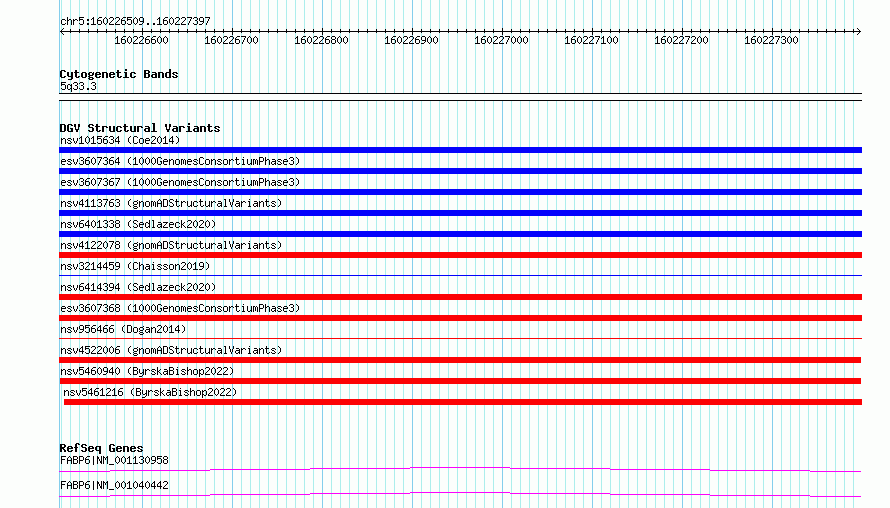This screenshot has height=508, width=890.
Task: Open the DGV Structural Variants track title
Action: point(140,128)
